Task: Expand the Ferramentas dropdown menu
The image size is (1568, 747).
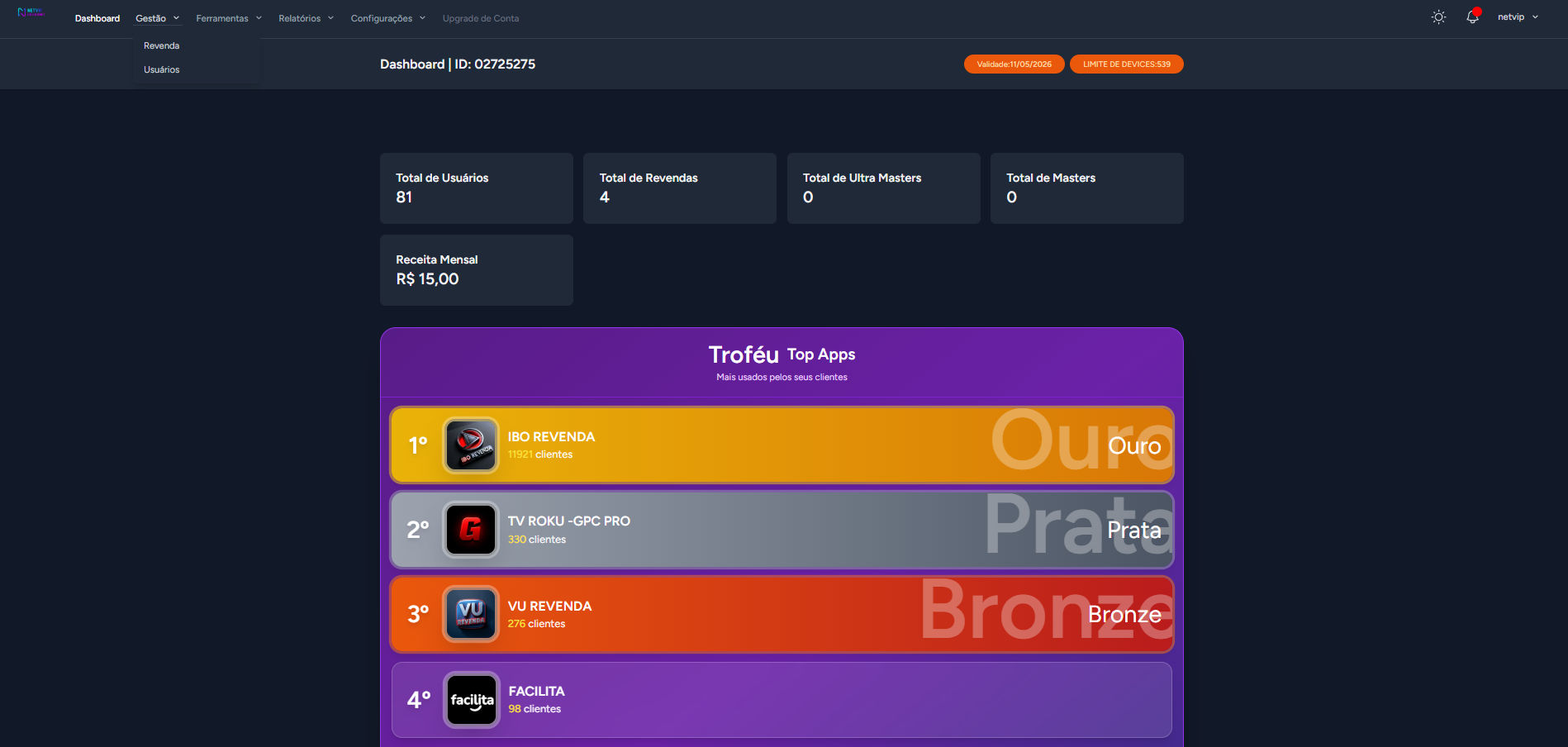Action: (228, 18)
